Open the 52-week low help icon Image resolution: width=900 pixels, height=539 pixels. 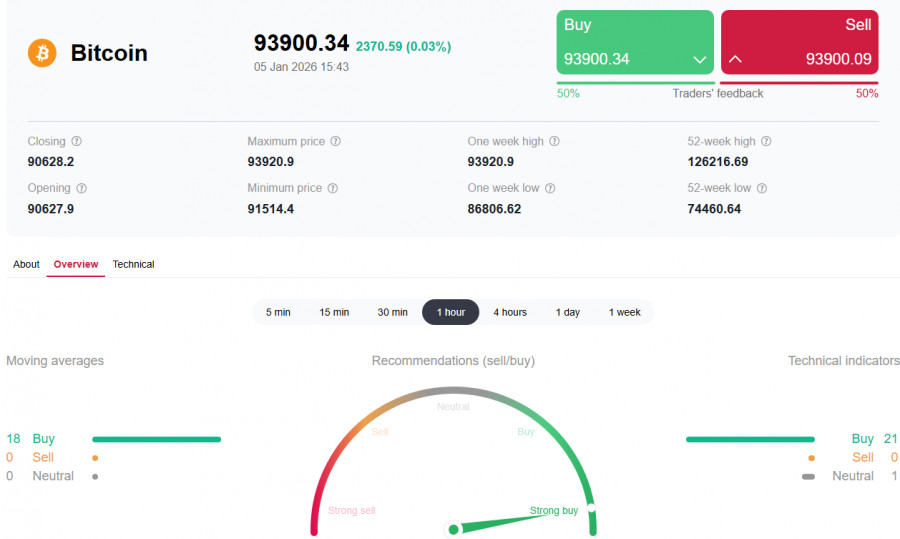point(762,188)
